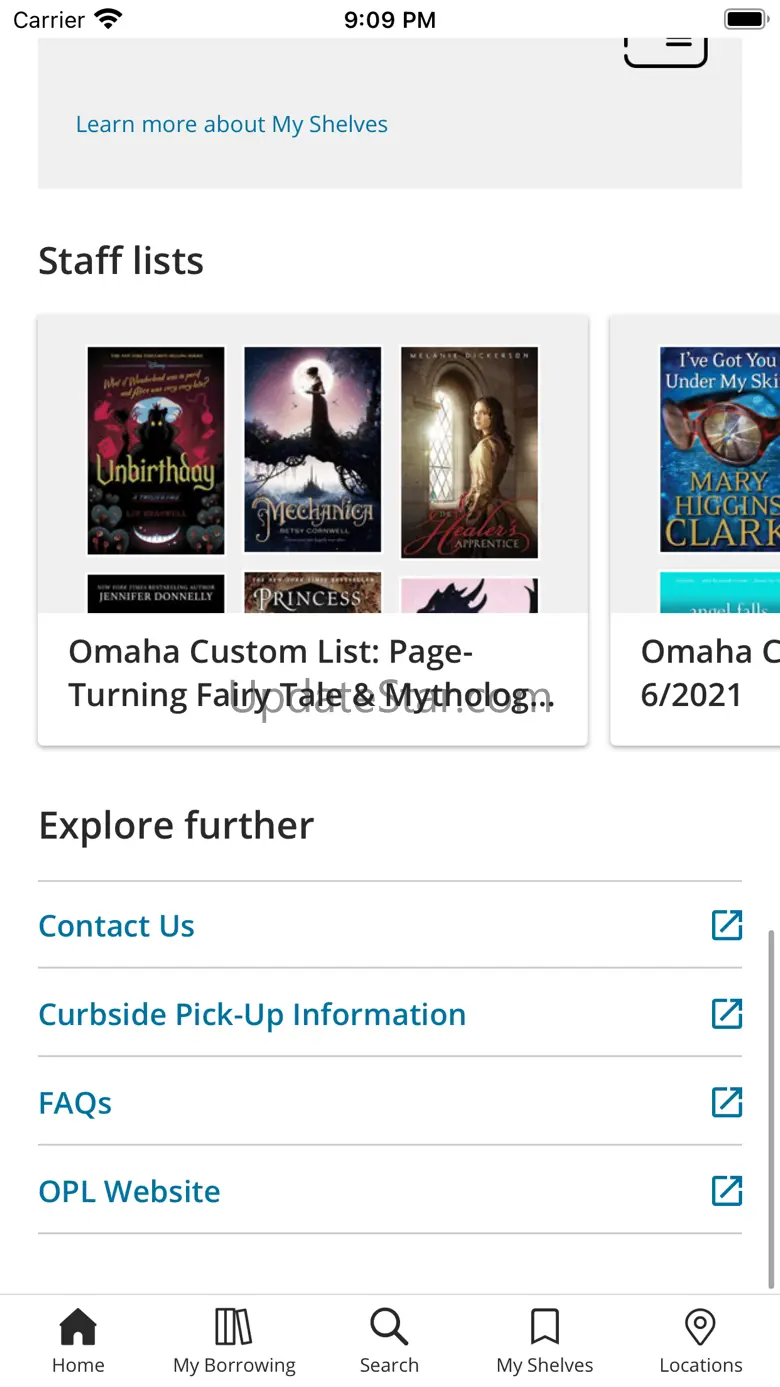The height and width of the screenshot is (1387, 780).
Task: Open the FAQs link
Action: [75, 1103]
